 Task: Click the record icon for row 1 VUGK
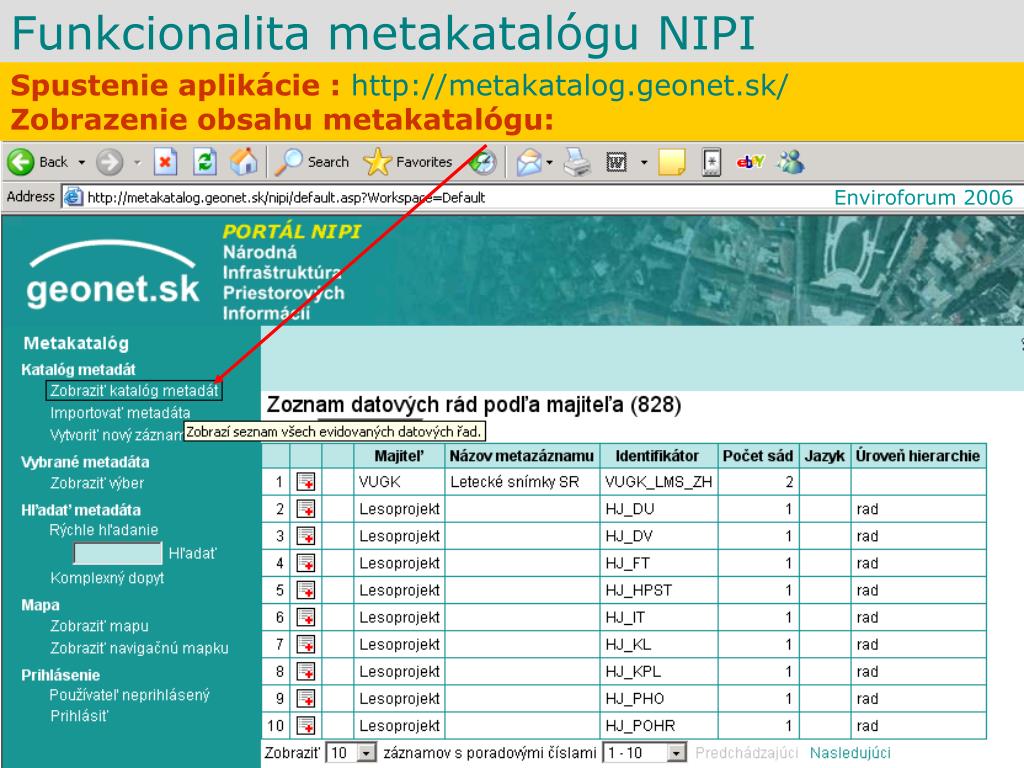point(306,482)
